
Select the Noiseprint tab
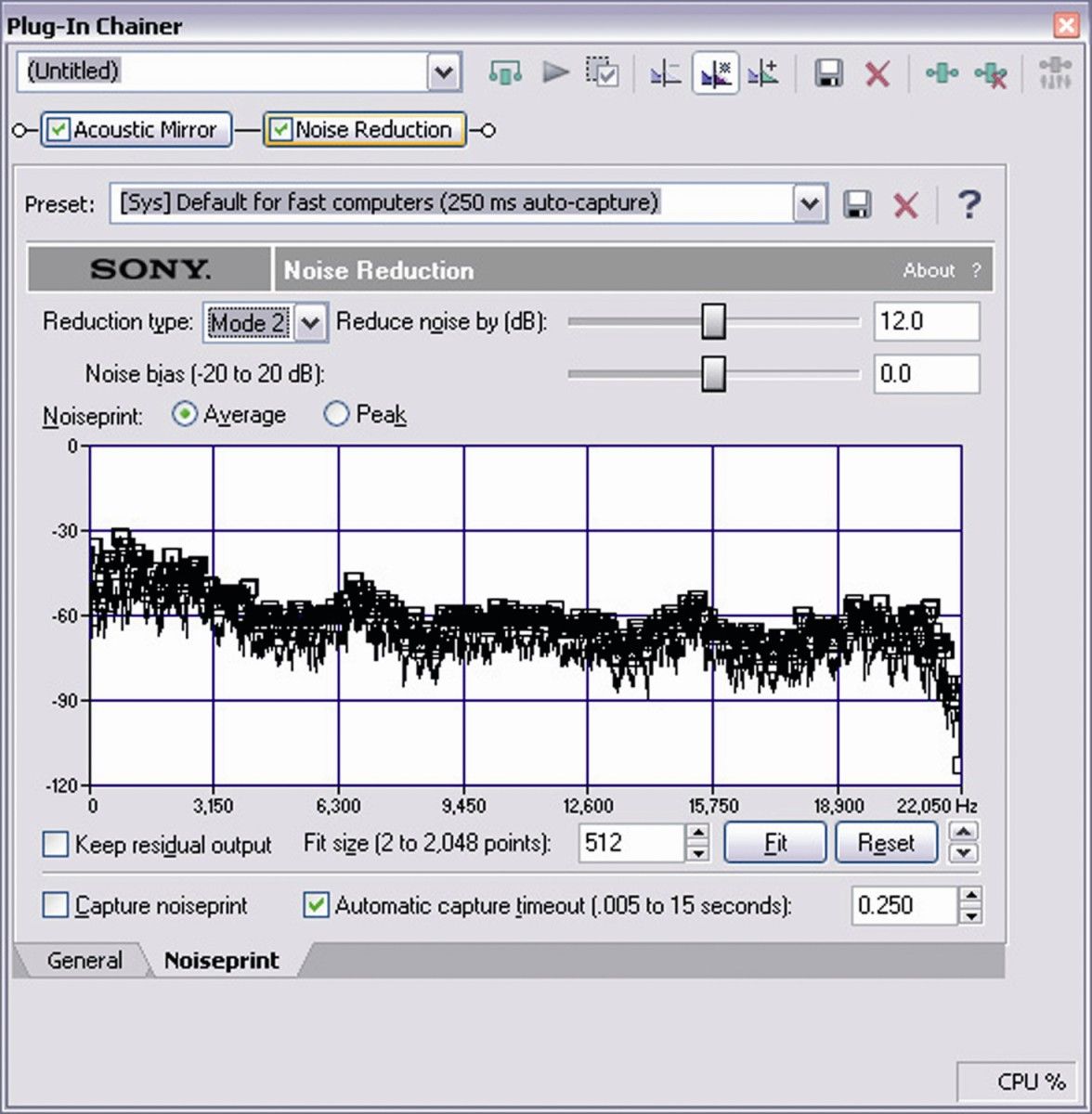221,960
